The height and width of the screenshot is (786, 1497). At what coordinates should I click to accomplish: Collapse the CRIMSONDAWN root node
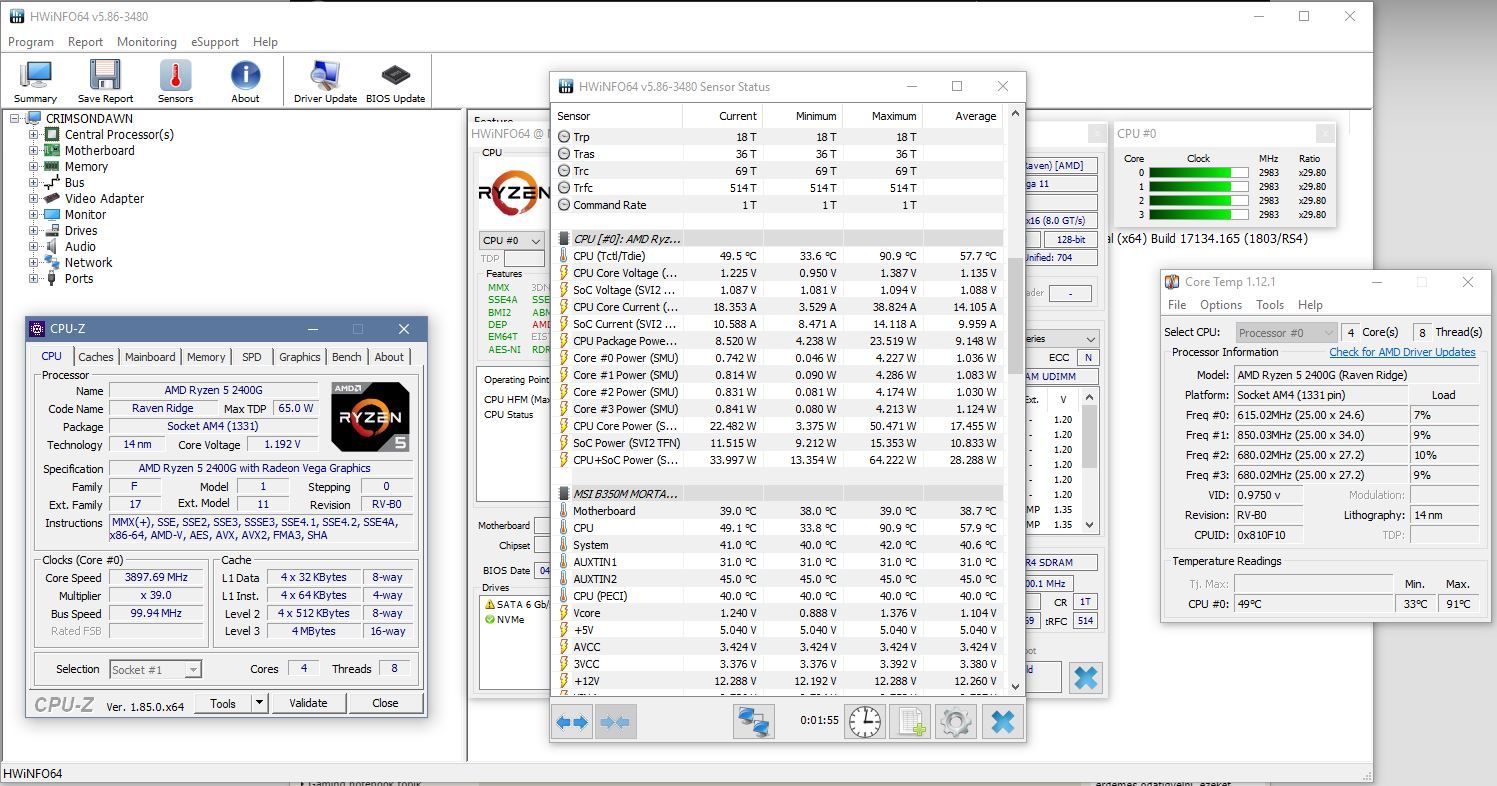point(17,119)
